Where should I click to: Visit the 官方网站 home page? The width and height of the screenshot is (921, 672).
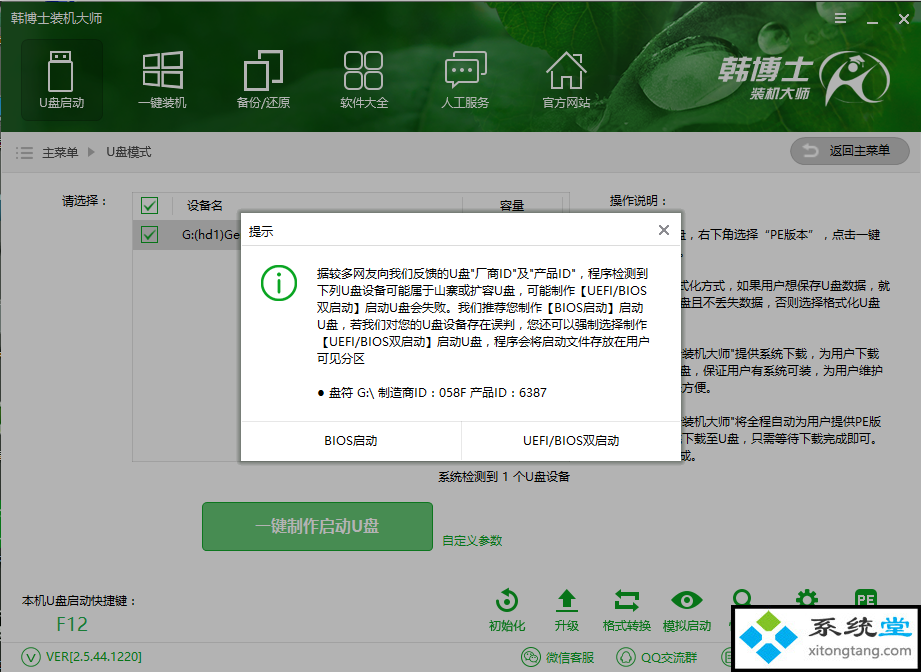(566, 80)
